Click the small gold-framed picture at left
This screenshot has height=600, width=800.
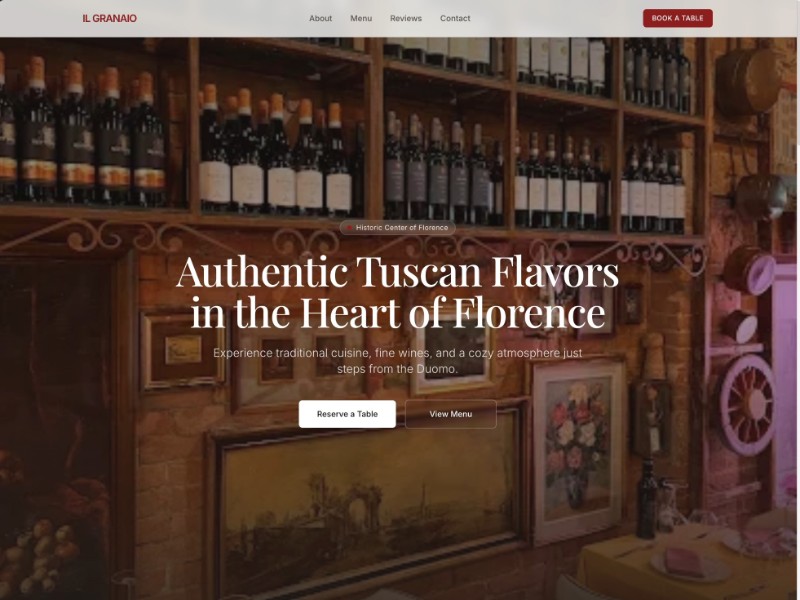coord(182,351)
